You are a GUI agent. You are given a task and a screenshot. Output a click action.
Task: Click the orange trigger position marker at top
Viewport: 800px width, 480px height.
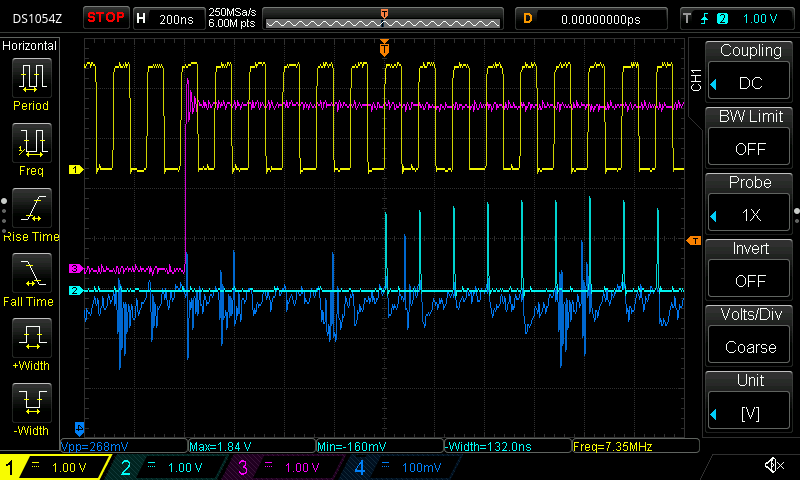(x=384, y=47)
